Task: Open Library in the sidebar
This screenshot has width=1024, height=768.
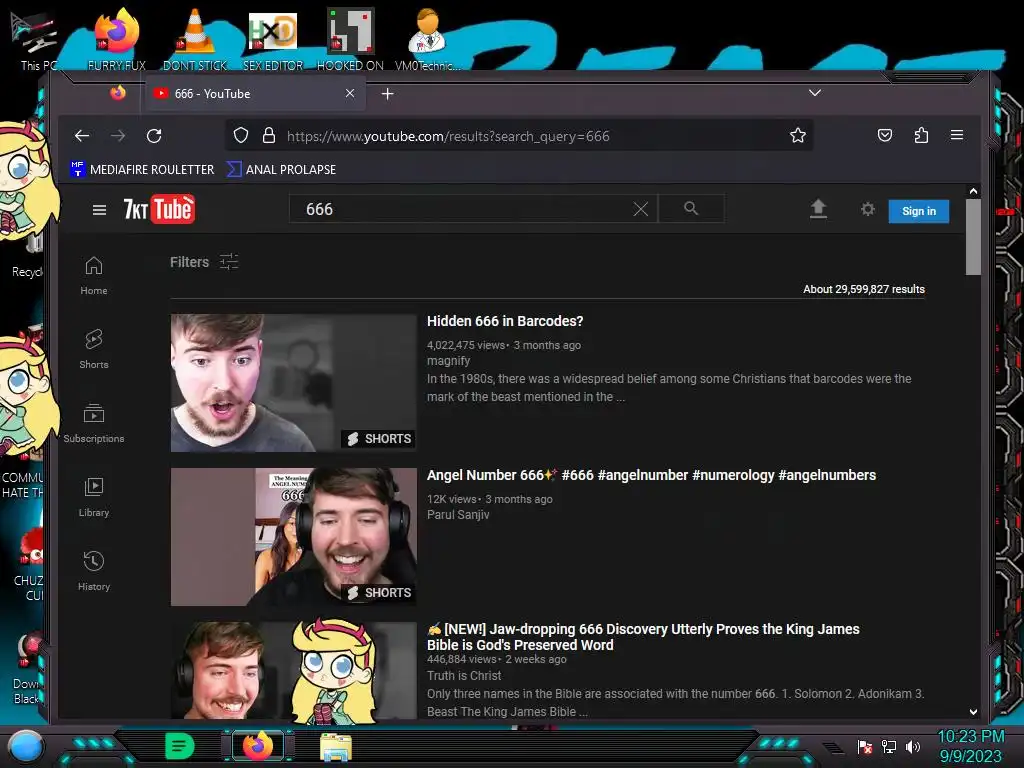Action: (94, 498)
